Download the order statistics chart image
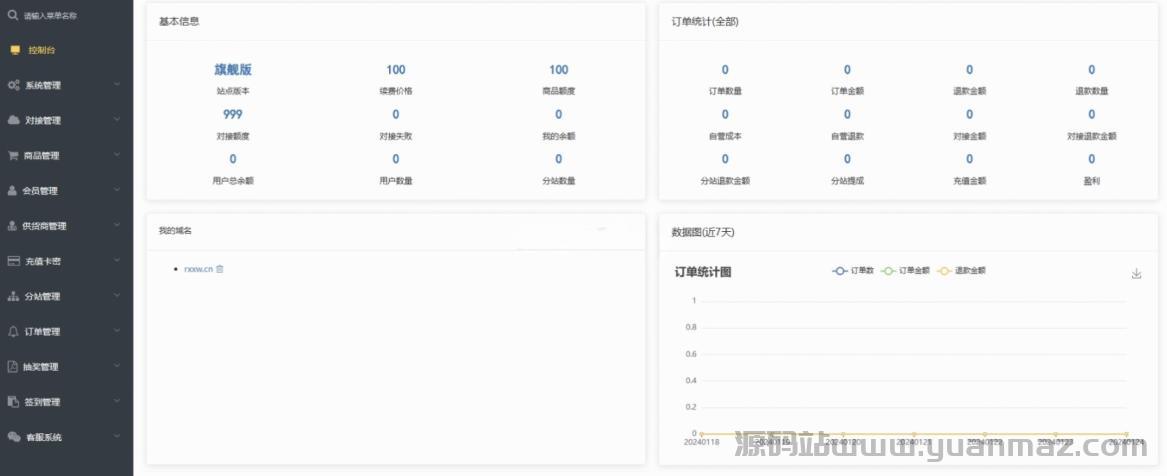The width and height of the screenshot is (1167, 476). click(x=1136, y=273)
